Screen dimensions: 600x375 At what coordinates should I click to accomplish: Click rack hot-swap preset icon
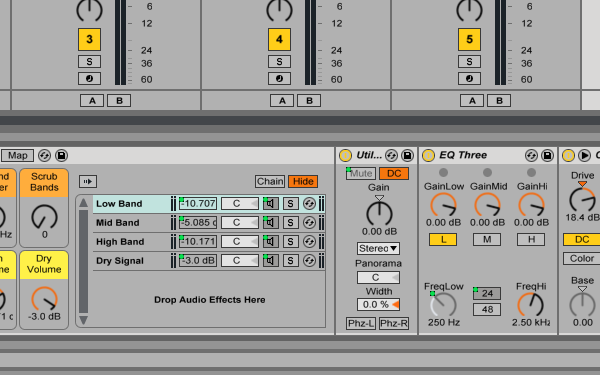point(44,155)
